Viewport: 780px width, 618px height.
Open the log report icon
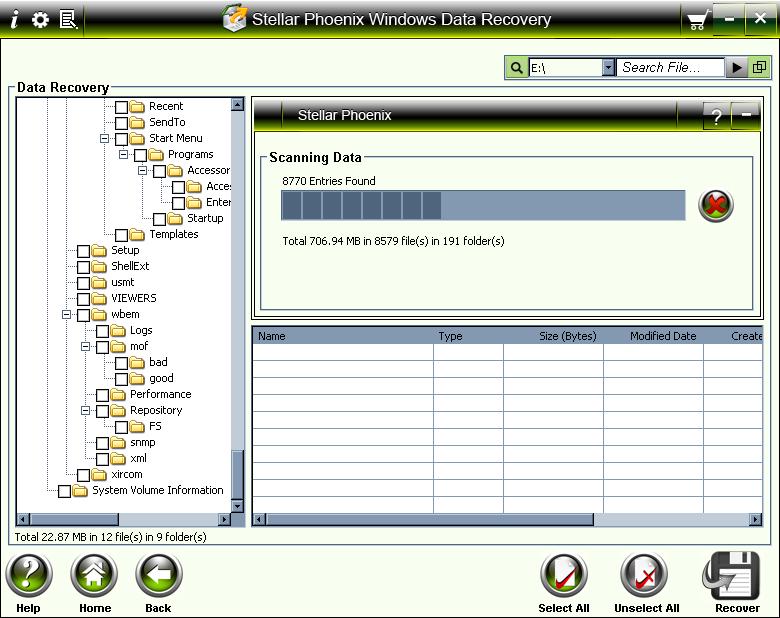coord(68,19)
